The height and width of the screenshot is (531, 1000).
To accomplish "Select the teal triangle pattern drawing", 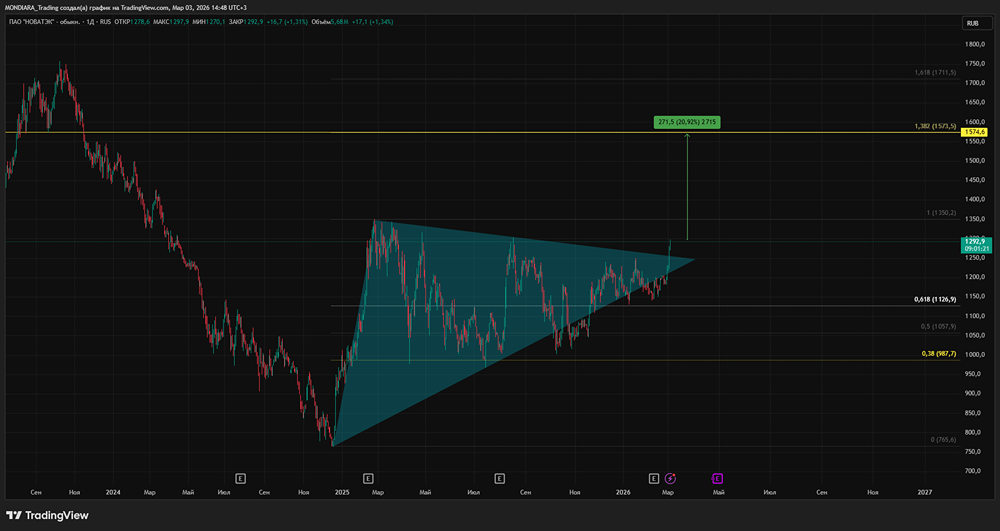I will [450, 300].
